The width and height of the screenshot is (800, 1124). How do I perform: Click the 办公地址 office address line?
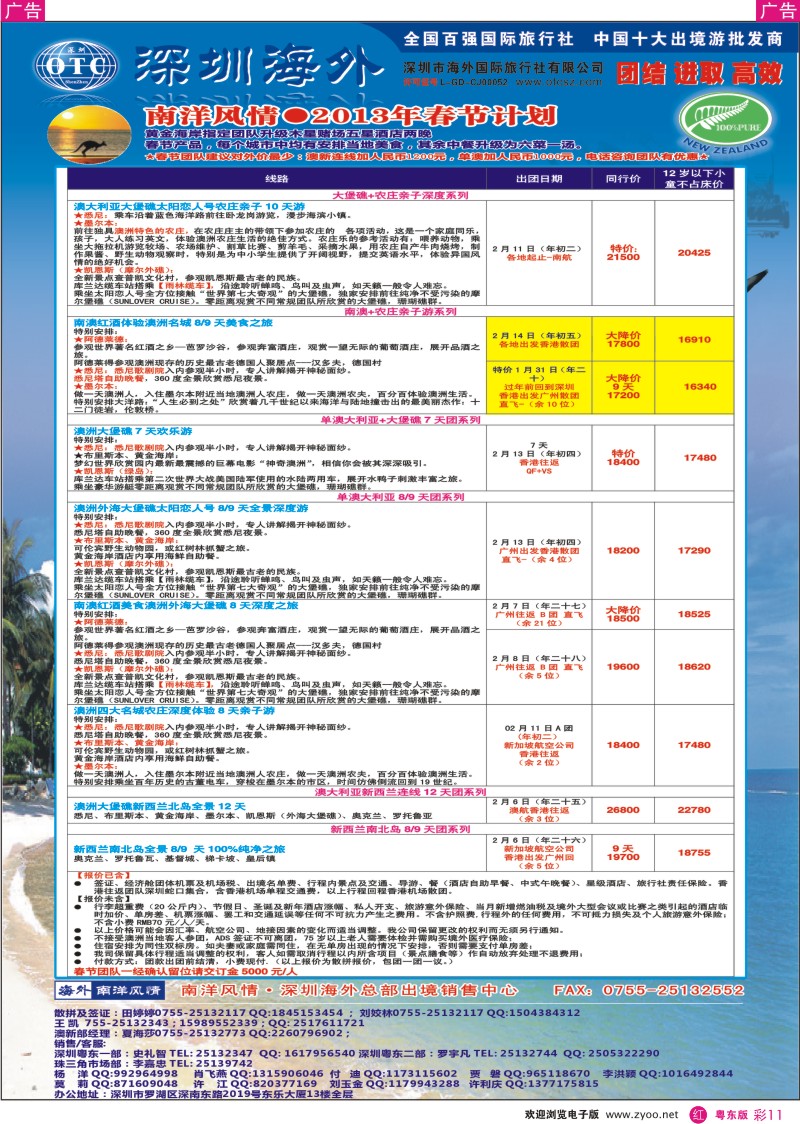tap(204, 1094)
